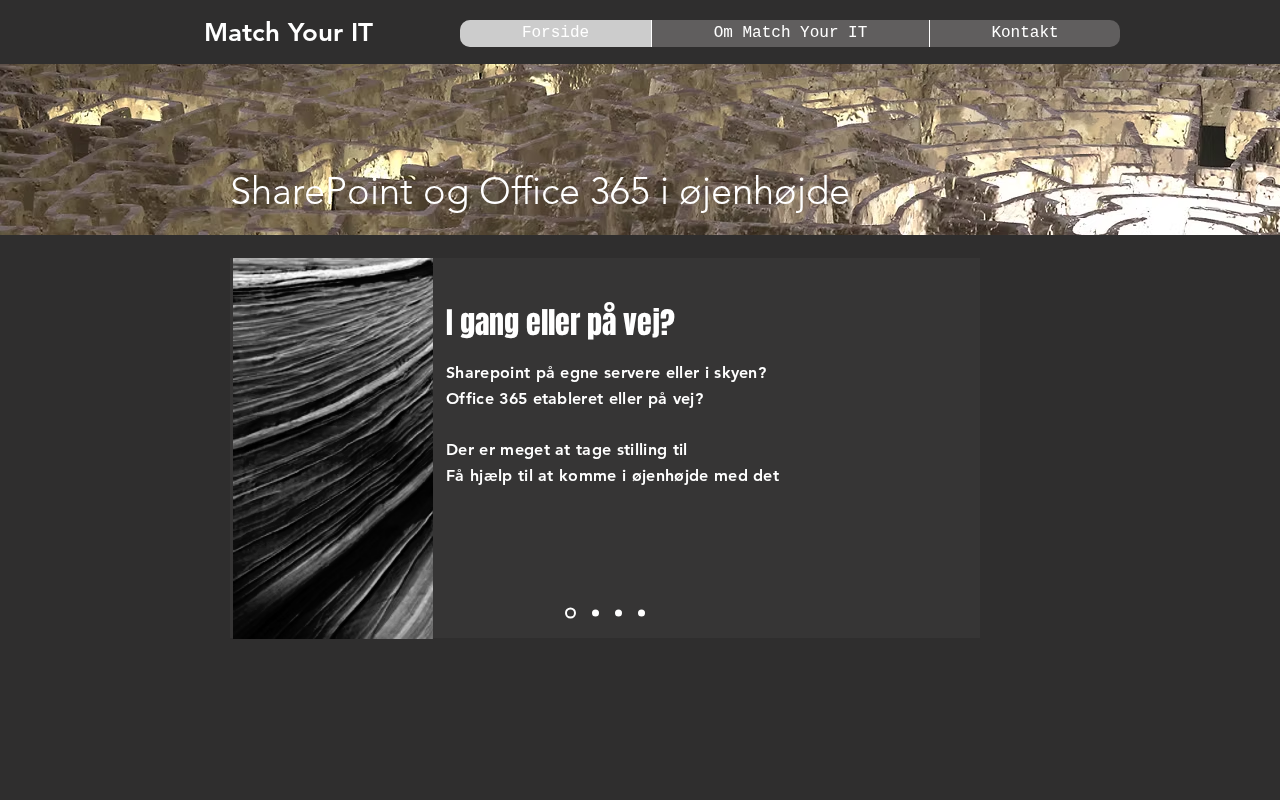Viewport: 1280px width, 800px height.
Task: Click 'Sharepoint på egne servere eller i skyen?' text
Action: (x=606, y=373)
